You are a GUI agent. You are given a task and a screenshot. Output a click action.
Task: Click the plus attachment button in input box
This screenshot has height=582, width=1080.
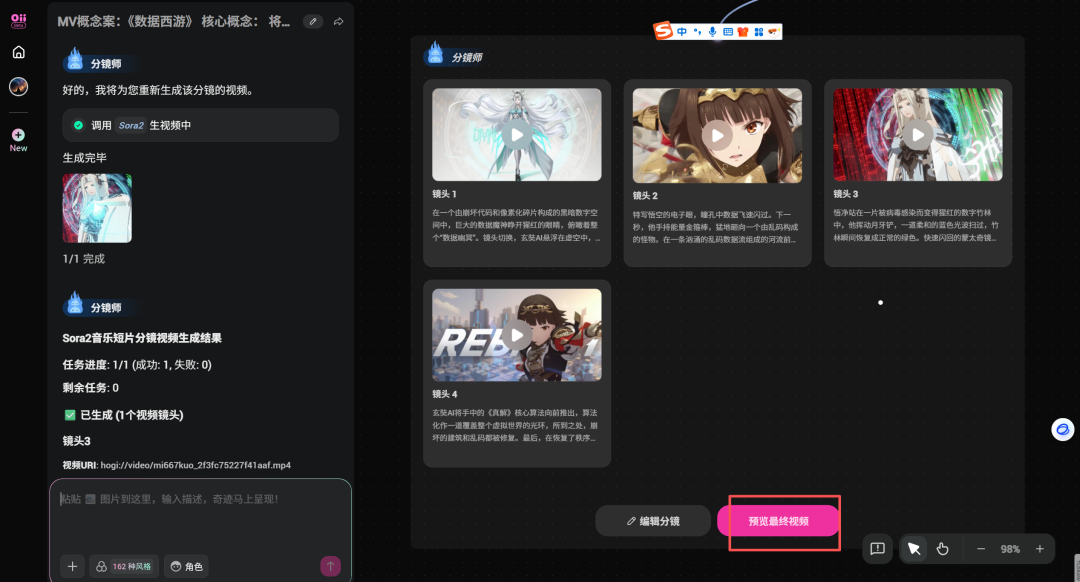point(72,566)
